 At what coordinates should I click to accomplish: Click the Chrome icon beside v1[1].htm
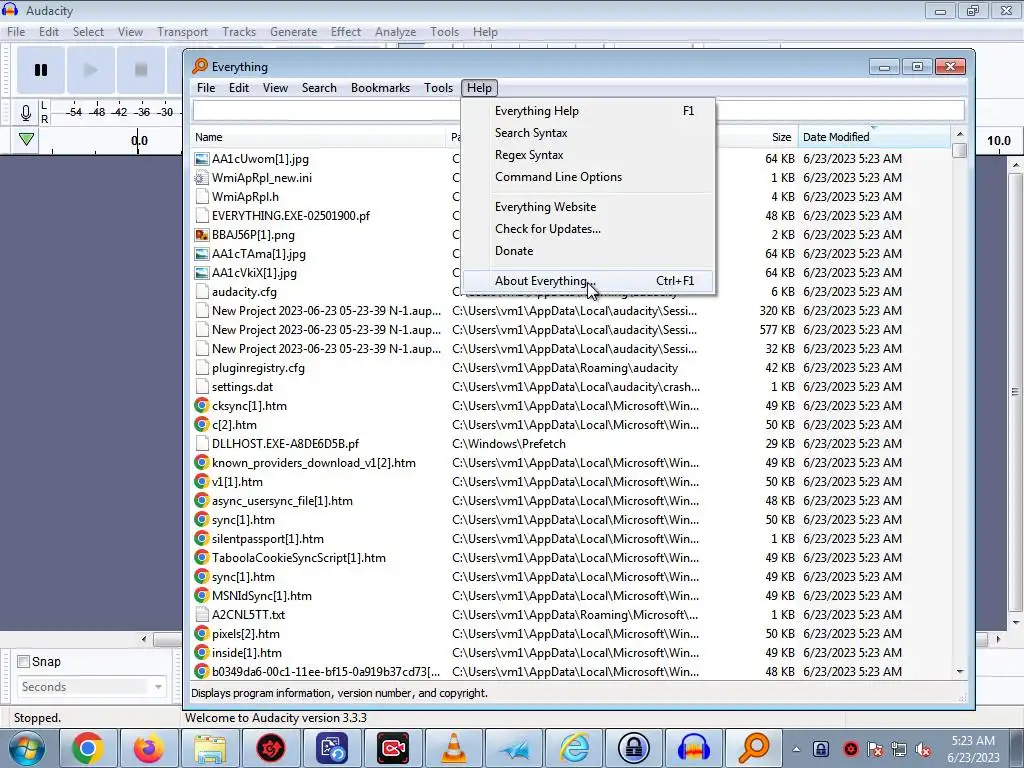pos(202,482)
